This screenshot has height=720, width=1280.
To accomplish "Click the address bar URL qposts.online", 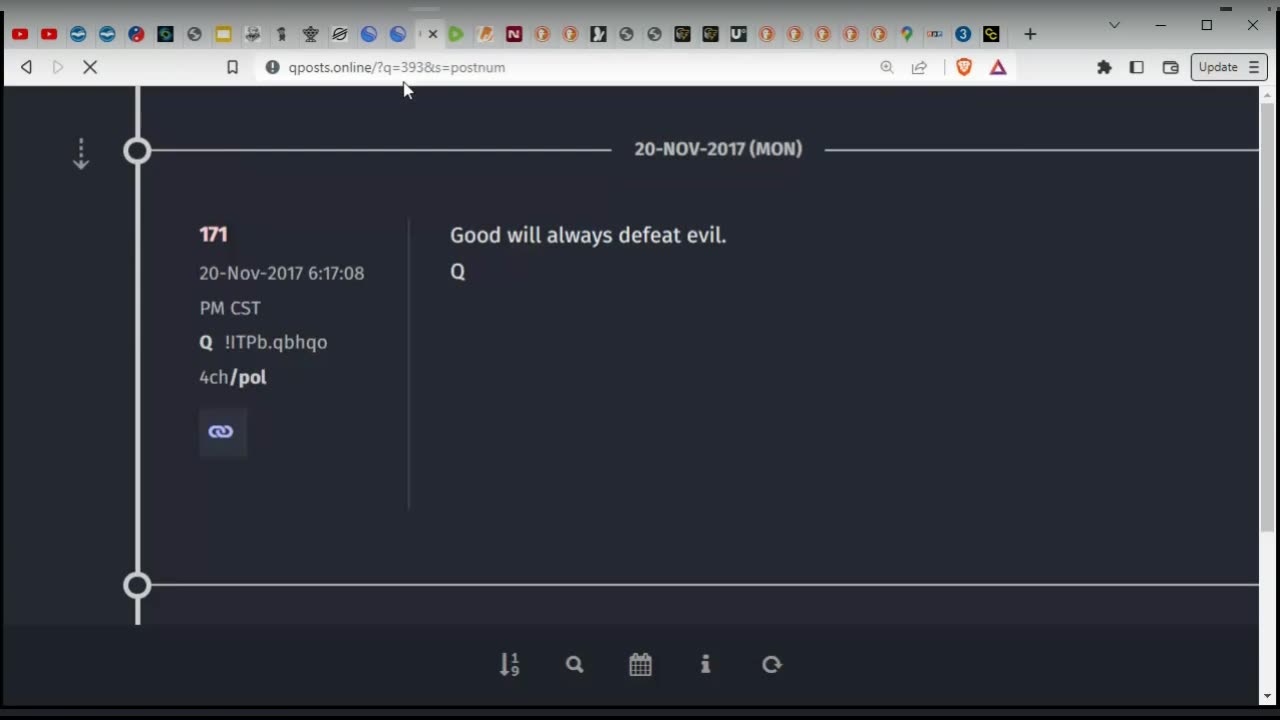I will tap(397, 67).
